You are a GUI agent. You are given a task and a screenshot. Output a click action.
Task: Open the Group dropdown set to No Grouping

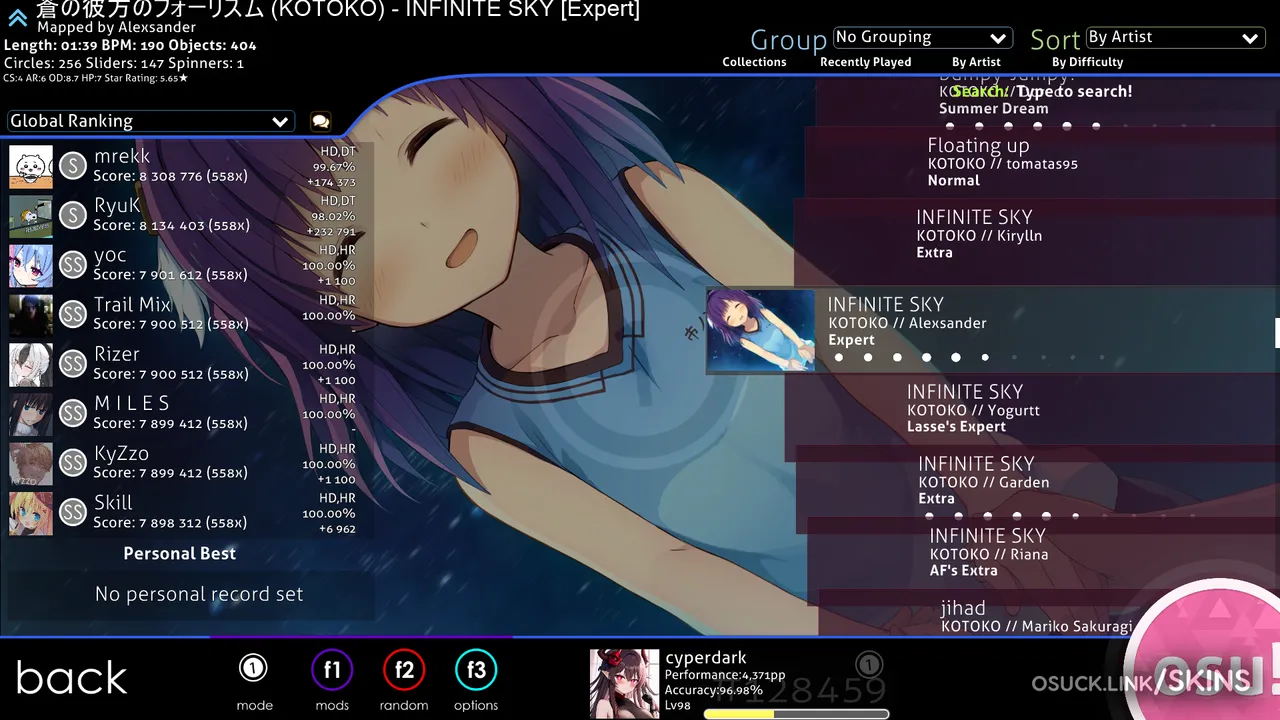922,38
